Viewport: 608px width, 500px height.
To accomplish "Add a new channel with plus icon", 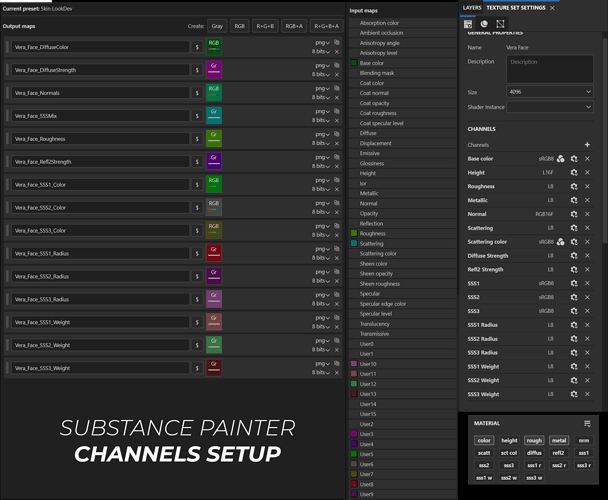I will 587,145.
